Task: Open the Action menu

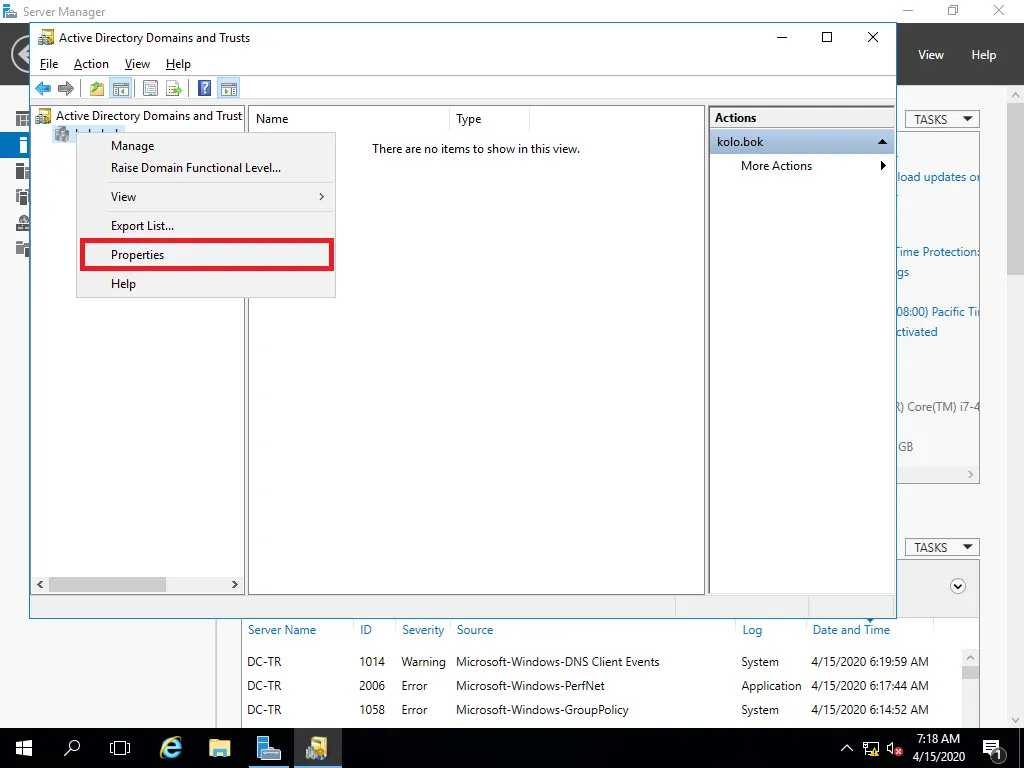Action: 91,64
